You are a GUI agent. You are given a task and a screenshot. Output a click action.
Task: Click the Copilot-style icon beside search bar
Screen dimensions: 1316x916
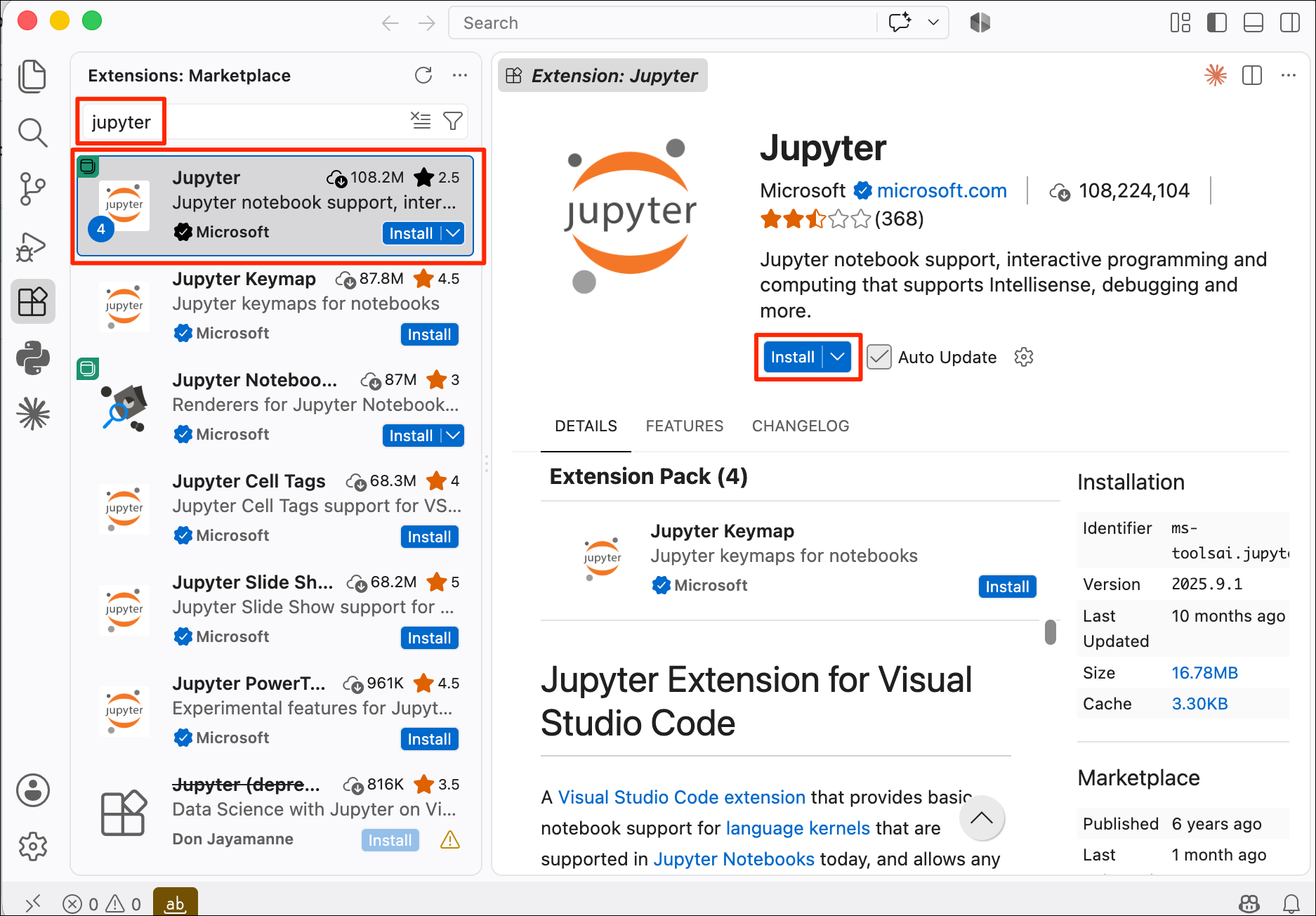tap(980, 22)
